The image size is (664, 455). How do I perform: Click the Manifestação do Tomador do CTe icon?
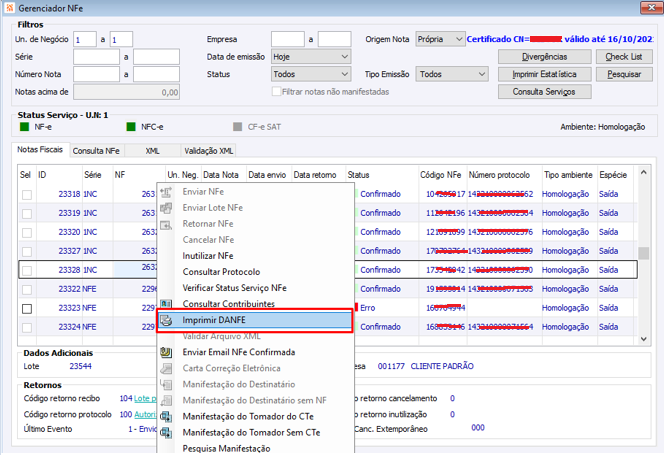[167, 416]
